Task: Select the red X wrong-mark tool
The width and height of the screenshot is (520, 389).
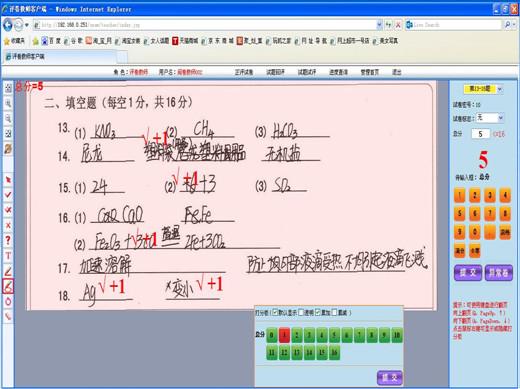Action: [x=8, y=225]
